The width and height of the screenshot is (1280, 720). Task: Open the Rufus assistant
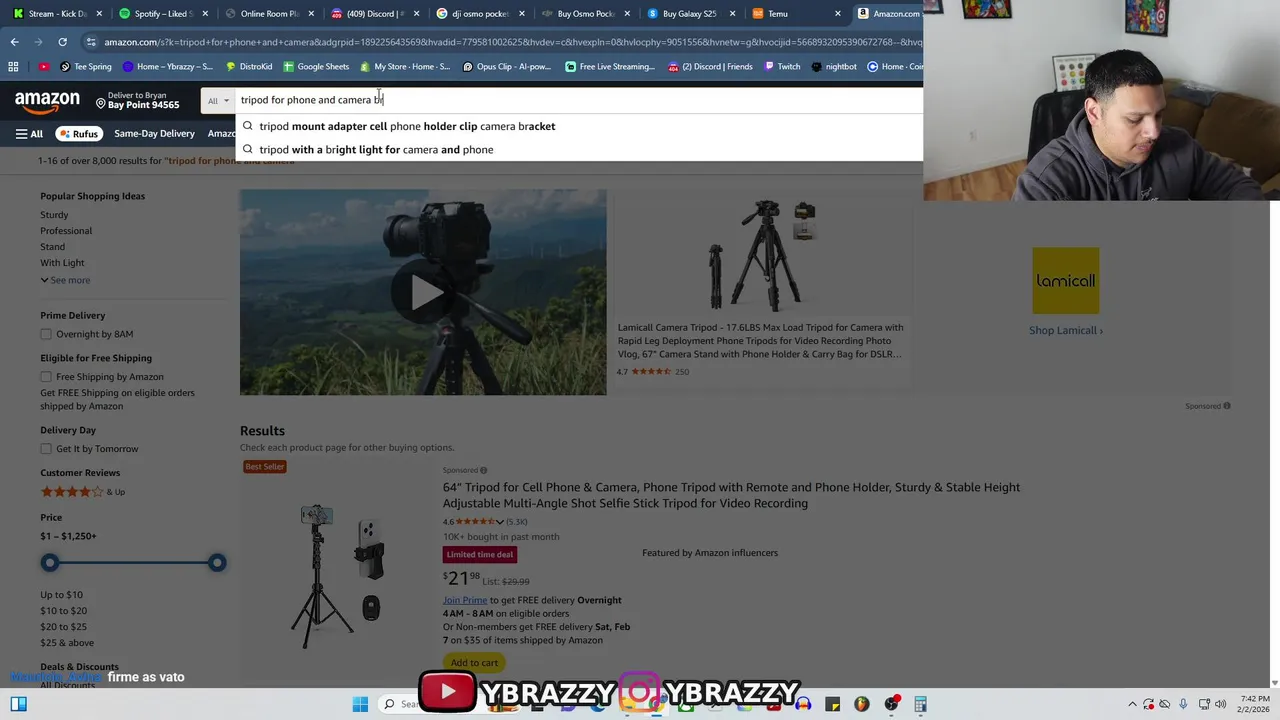pos(78,133)
